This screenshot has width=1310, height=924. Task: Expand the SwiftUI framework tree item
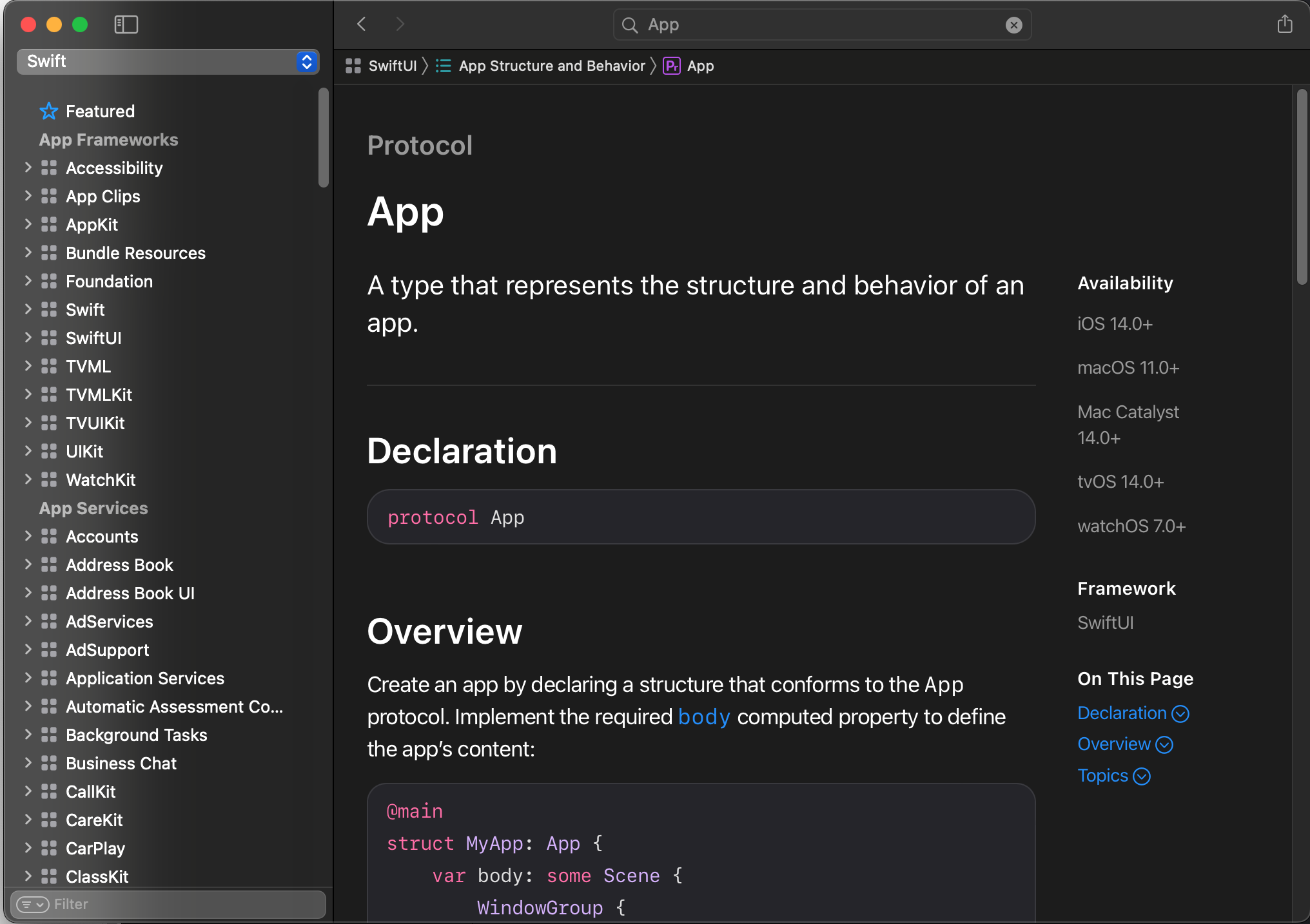click(28, 338)
